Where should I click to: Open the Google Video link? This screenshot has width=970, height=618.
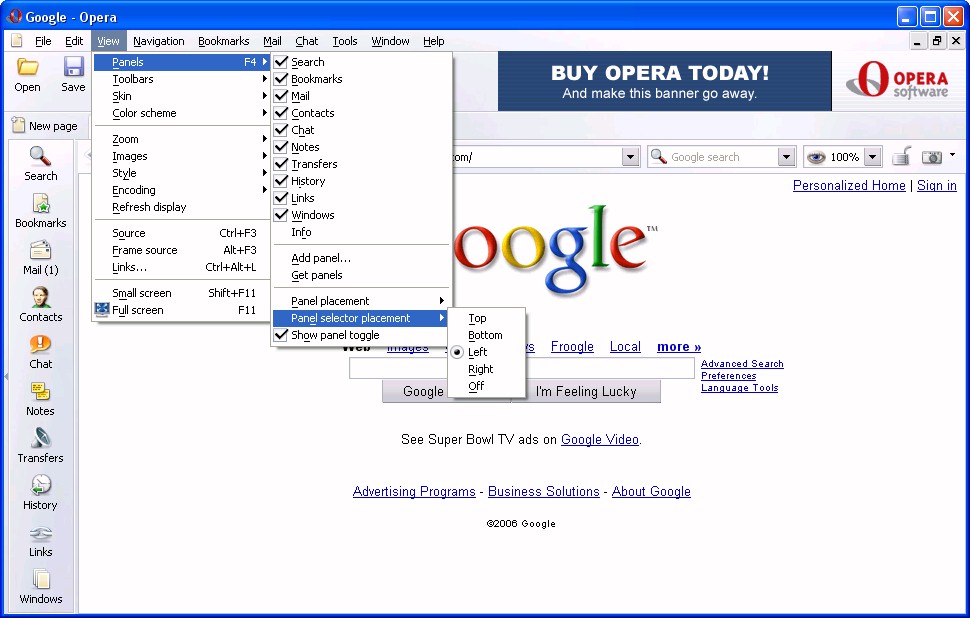pyautogui.click(x=599, y=439)
